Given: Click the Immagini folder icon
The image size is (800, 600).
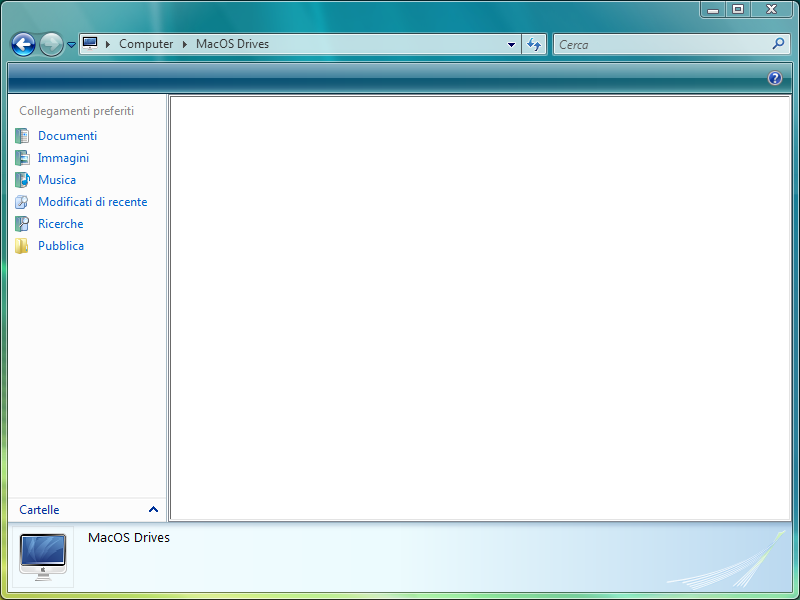Looking at the screenshot, I should pos(22,158).
